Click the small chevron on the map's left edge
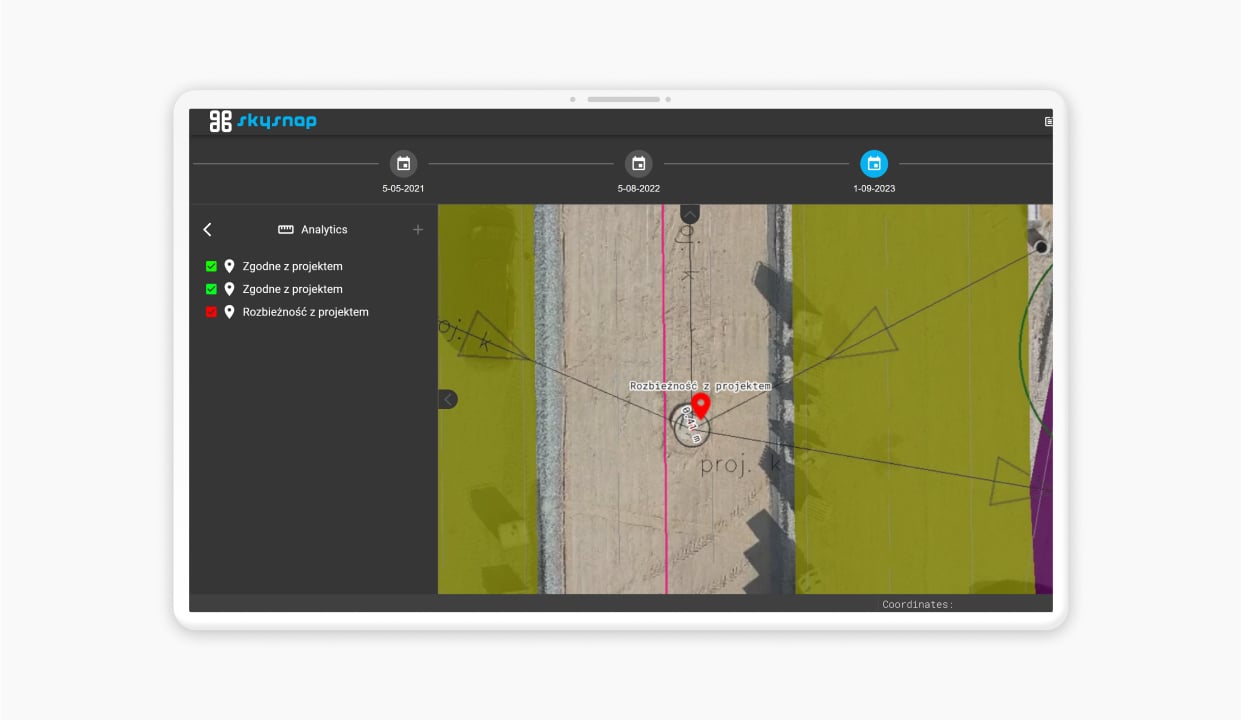1241x720 pixels. 447,399
